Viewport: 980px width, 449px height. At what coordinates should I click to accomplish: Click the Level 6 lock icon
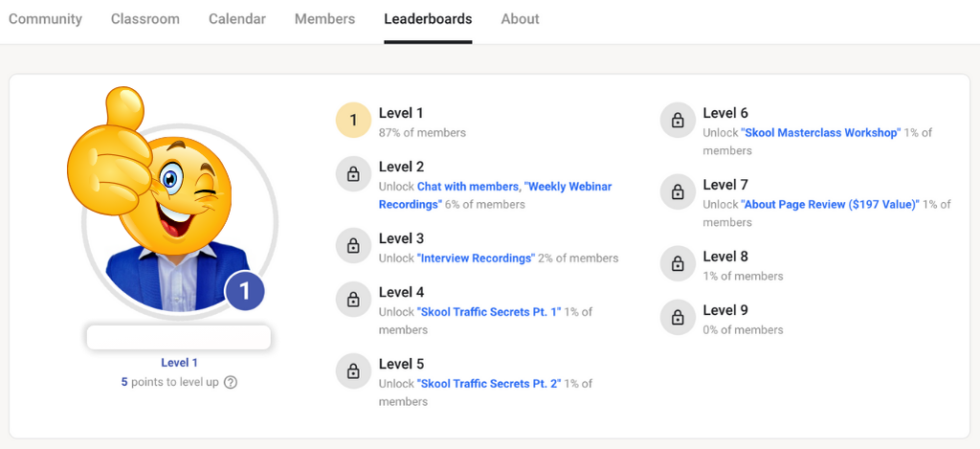click(x=678, y=120)
